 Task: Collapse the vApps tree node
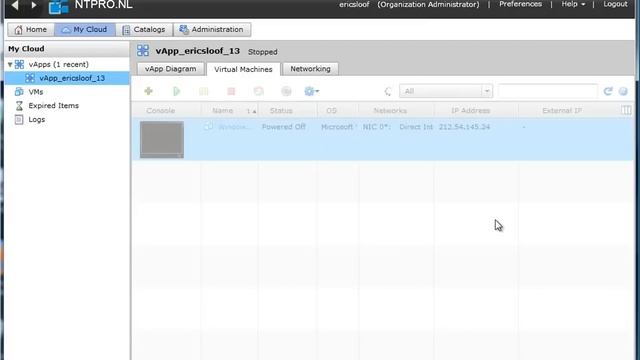10,64
